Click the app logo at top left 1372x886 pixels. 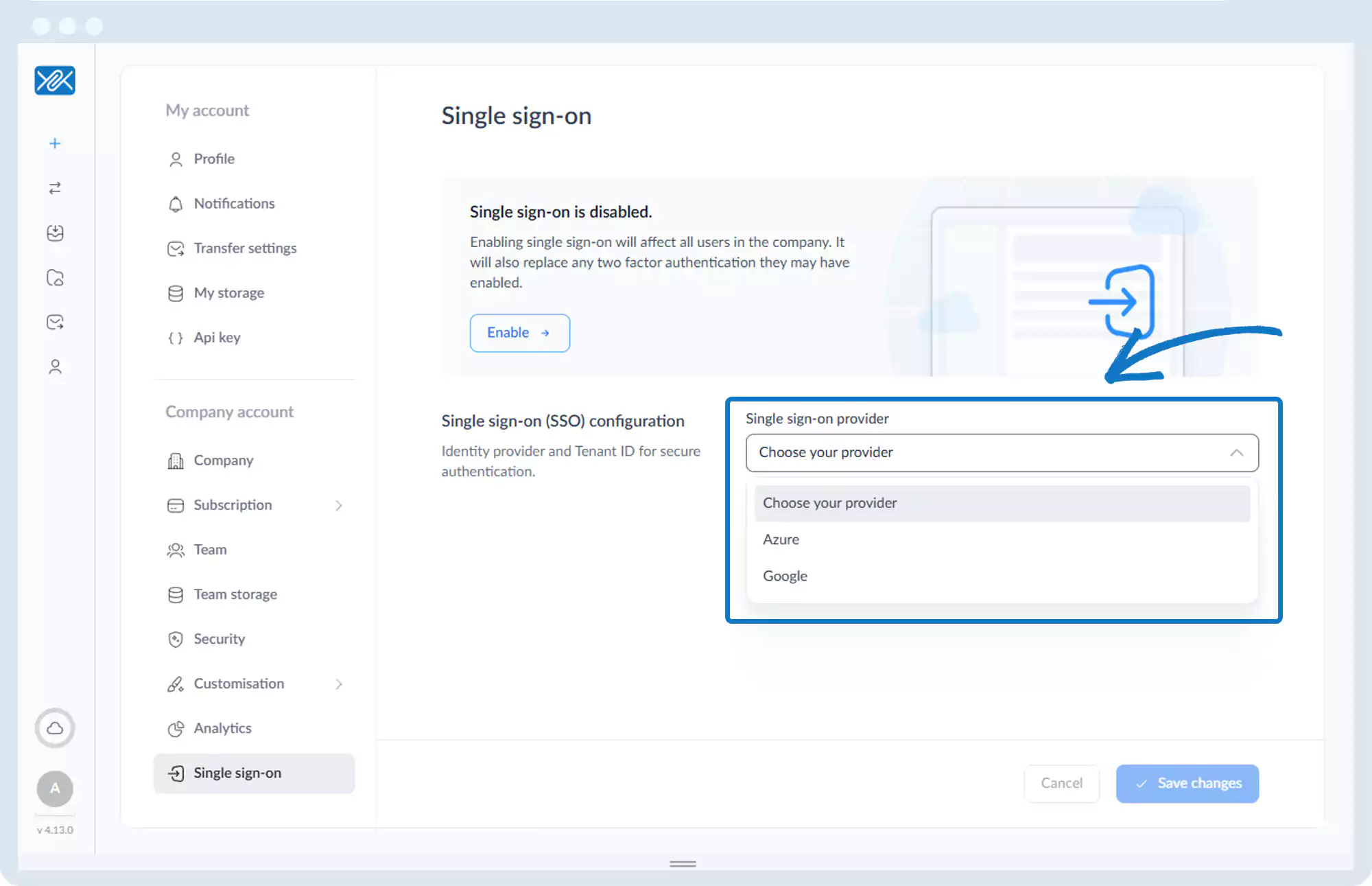(x=55, y=81)
